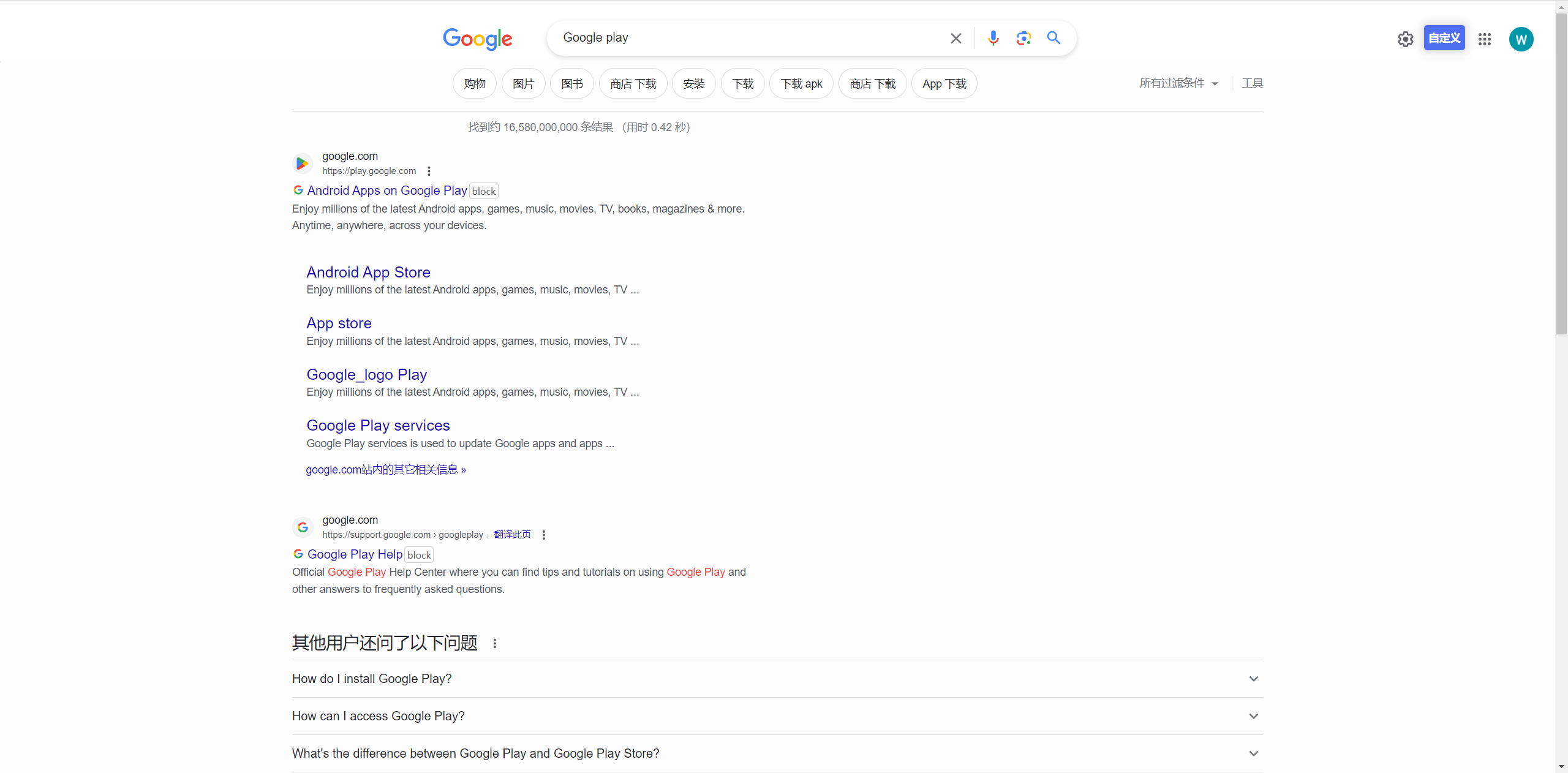Click the Google favicon next to support.google.com
The width and height of the screenshot is (1568, 773).
tap(302, 527)
